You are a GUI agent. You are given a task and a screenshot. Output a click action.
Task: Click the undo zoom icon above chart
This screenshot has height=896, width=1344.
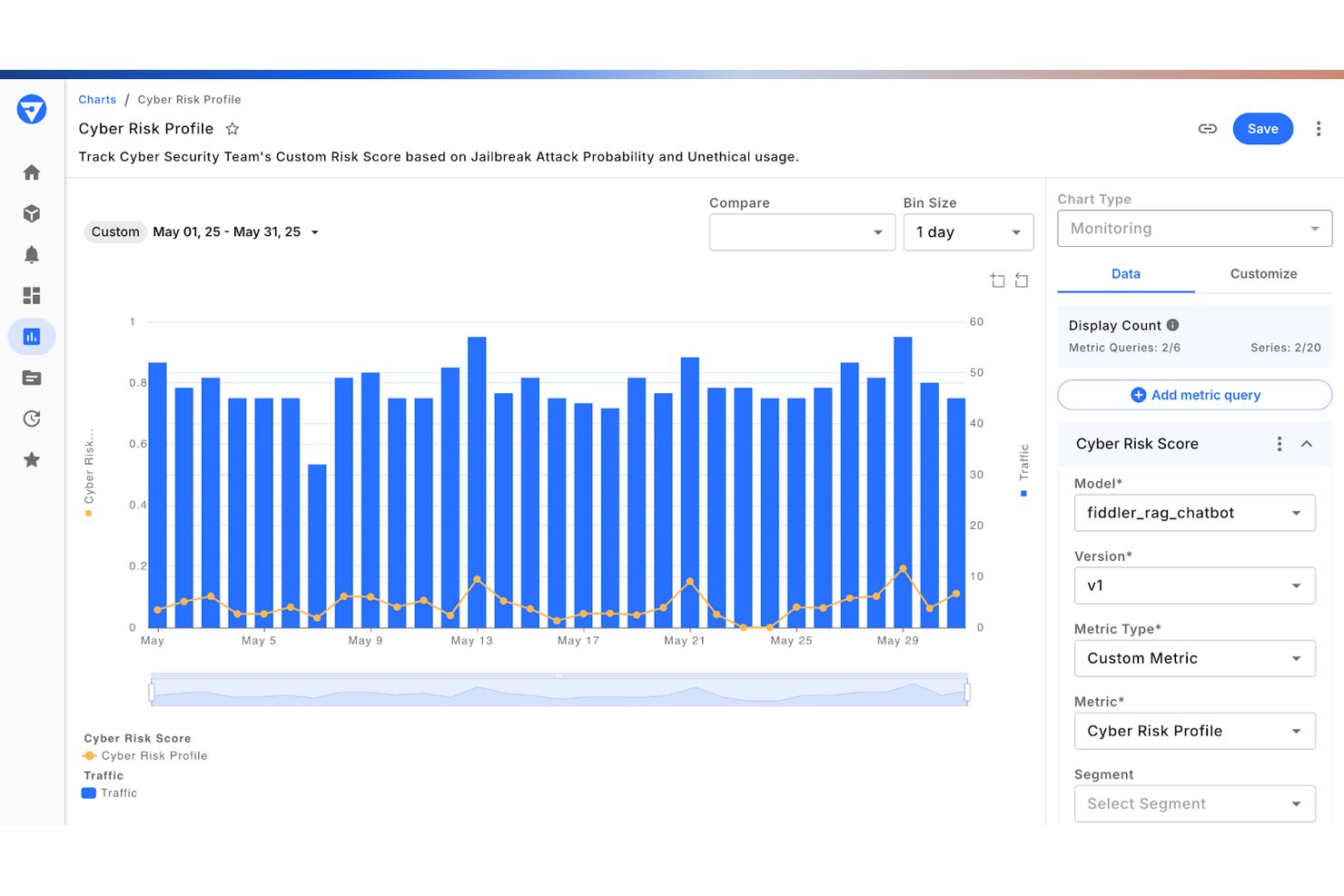pyautogui.click(x=998, y=281)
